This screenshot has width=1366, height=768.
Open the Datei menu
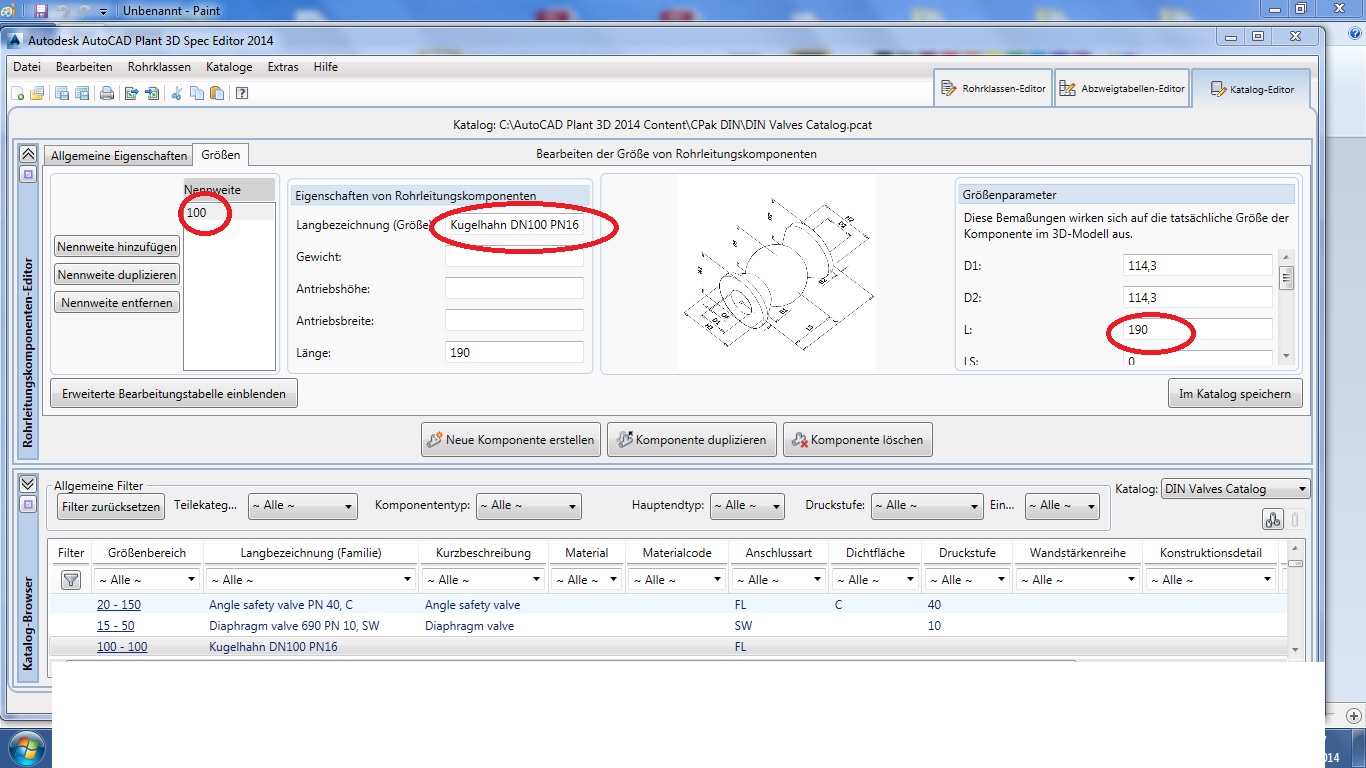[27, 67]
